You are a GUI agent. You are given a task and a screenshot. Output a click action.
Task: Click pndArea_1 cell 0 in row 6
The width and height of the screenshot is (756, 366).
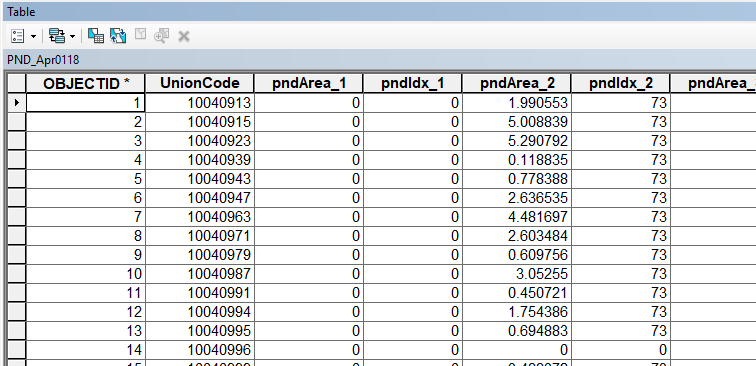(x=309, y=198)
